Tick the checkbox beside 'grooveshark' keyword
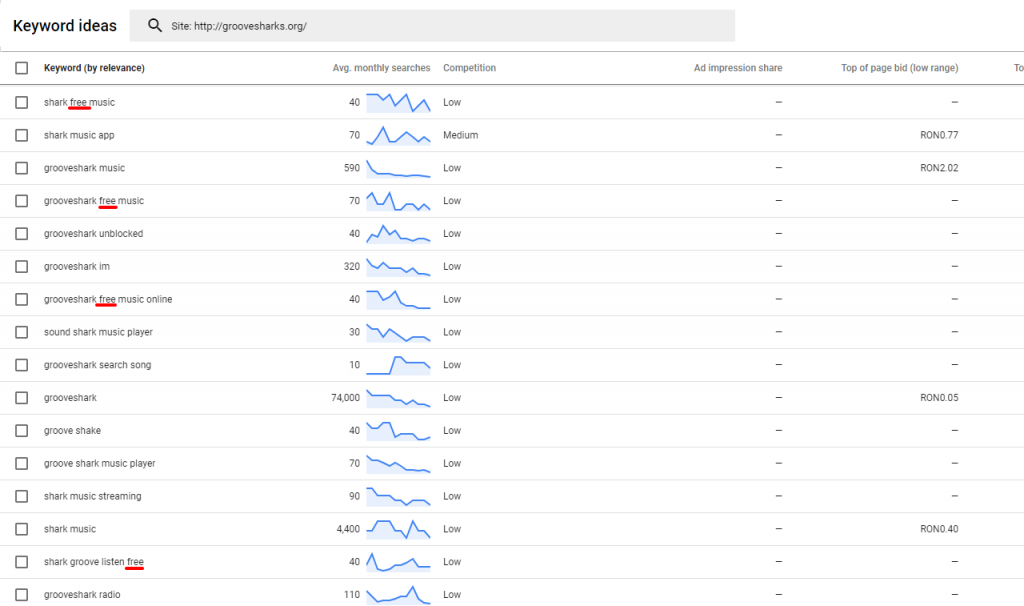This screenshot has height=606, width=1024. [22, 398]
